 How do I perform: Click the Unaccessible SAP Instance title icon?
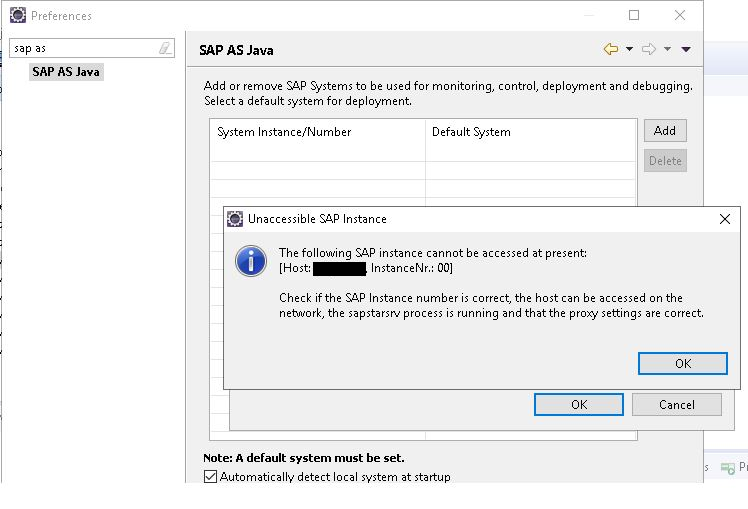235,219
